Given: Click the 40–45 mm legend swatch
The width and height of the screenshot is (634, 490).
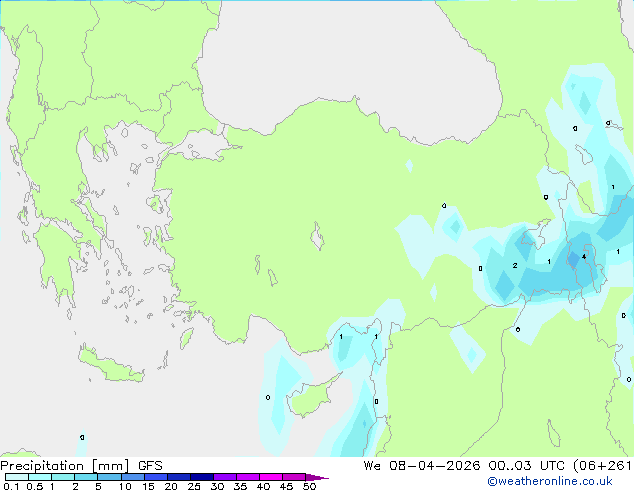Looking at the screenshot, I should click(x=271, y=477).
